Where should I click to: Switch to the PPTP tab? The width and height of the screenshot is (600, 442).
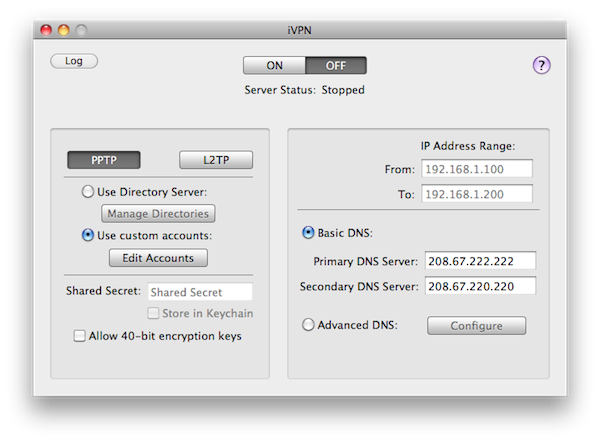point(103,160)
